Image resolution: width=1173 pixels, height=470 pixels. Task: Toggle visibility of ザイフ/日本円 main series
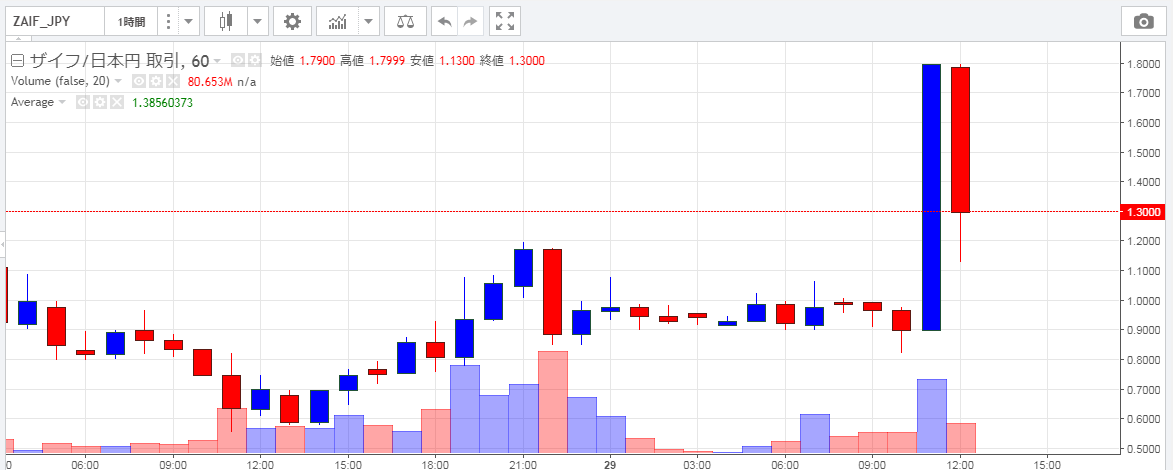(x=238, y=61)
